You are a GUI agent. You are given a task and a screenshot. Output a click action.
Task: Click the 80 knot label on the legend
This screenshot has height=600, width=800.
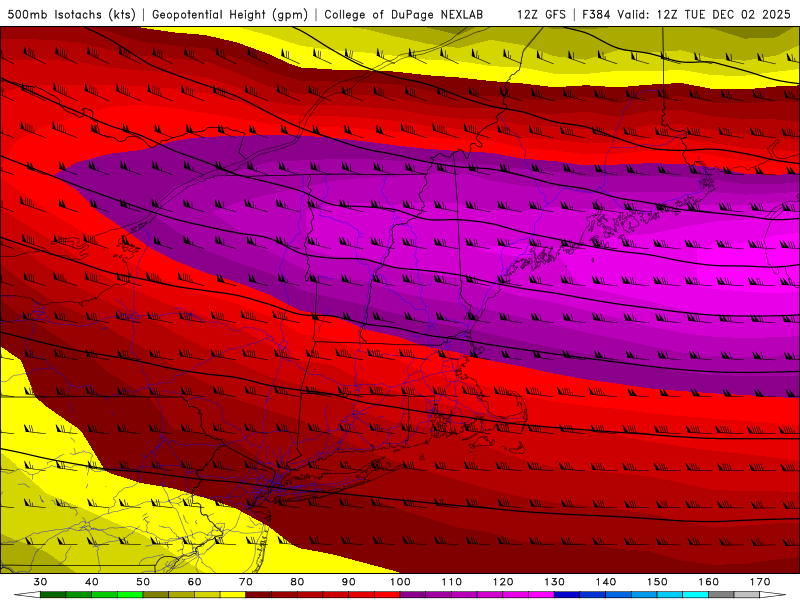pyautogui.click(x=297, y=582)
